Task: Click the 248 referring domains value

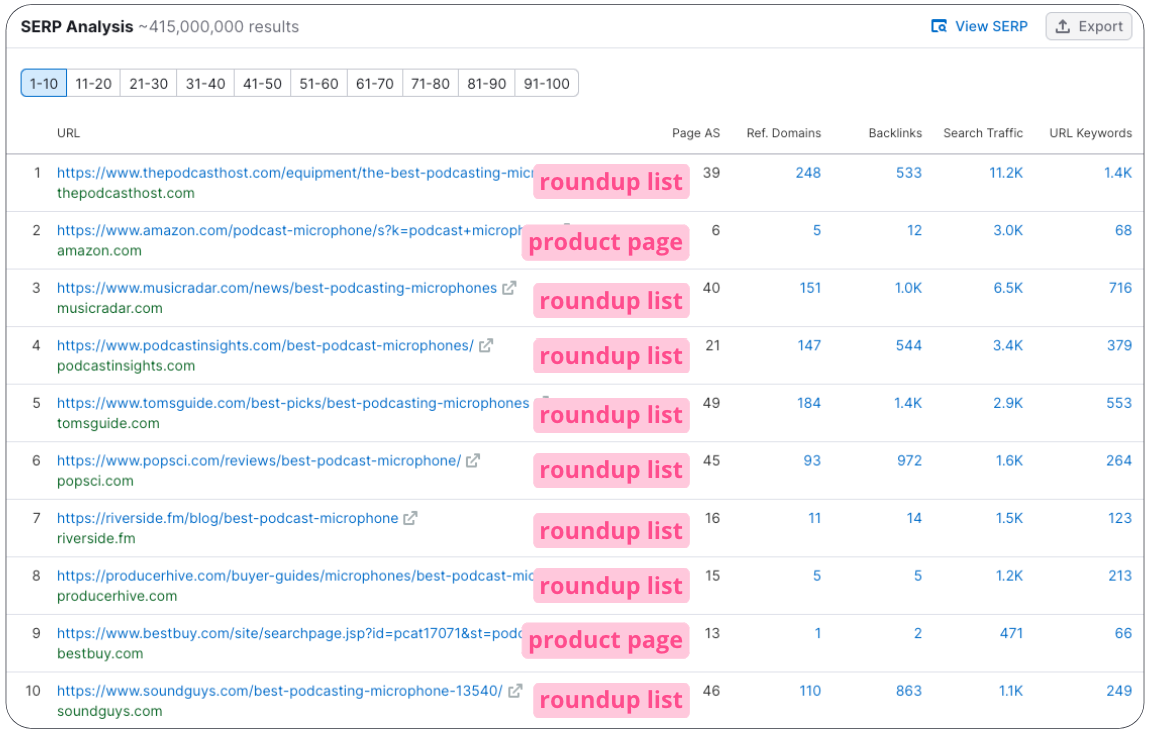Action: pyautogui.click(x=808, y=173)
